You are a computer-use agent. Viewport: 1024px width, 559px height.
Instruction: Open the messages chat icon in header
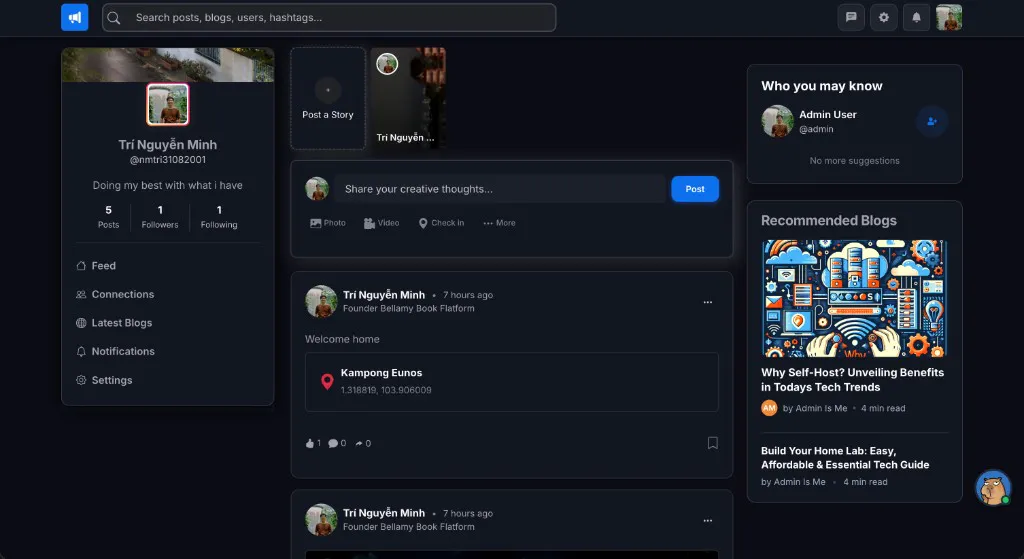851,18
